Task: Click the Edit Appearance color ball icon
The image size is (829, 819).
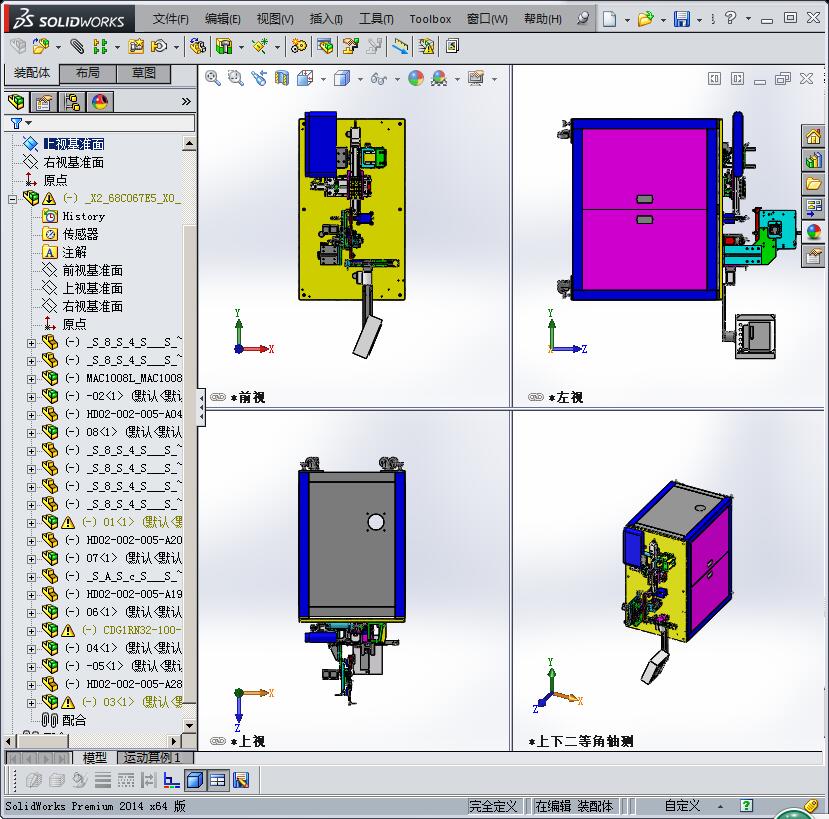Action: [x=416, y=78]
